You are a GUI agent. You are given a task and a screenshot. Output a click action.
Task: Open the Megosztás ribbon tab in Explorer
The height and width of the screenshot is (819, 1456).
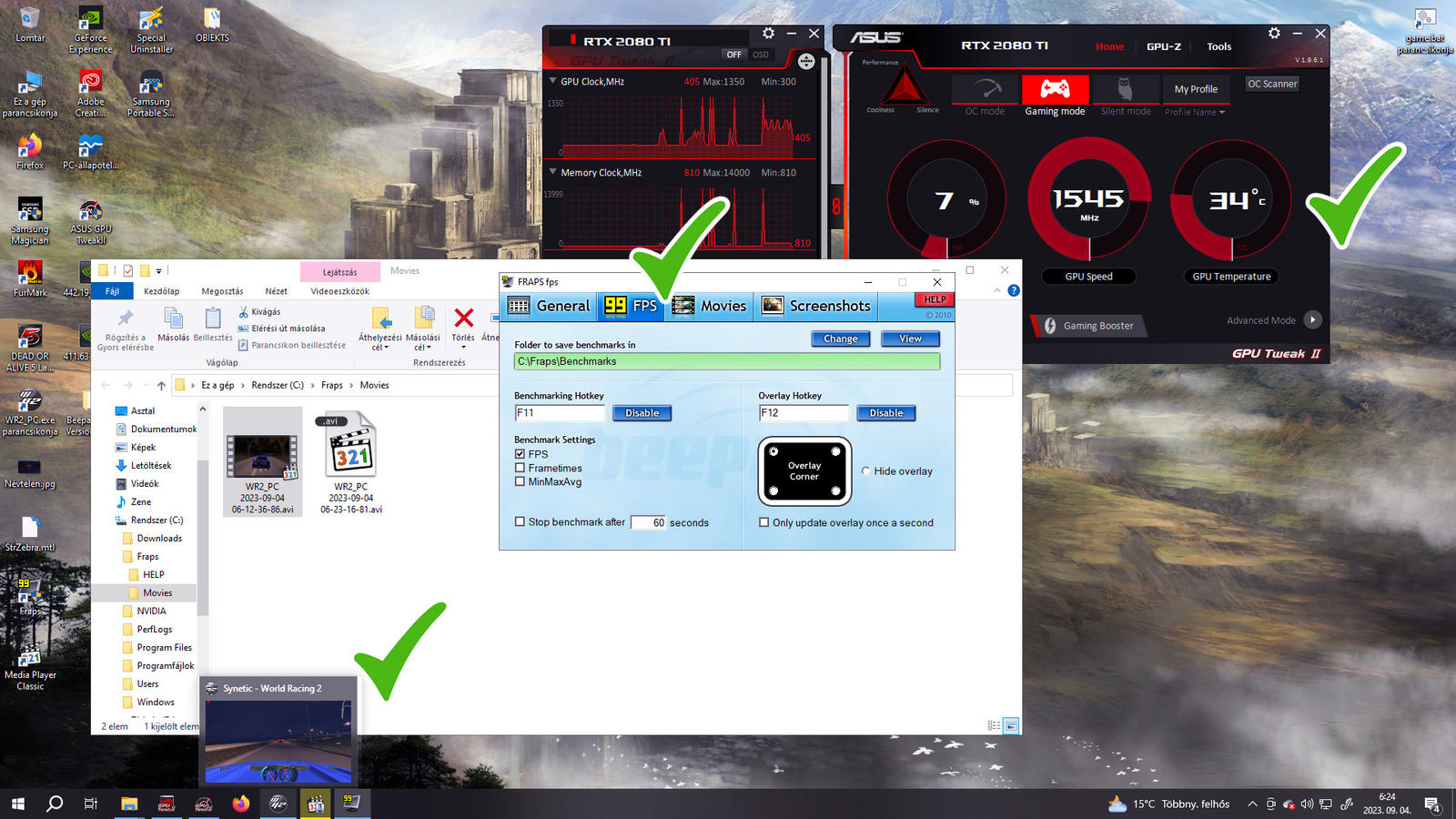click(222, 291)
